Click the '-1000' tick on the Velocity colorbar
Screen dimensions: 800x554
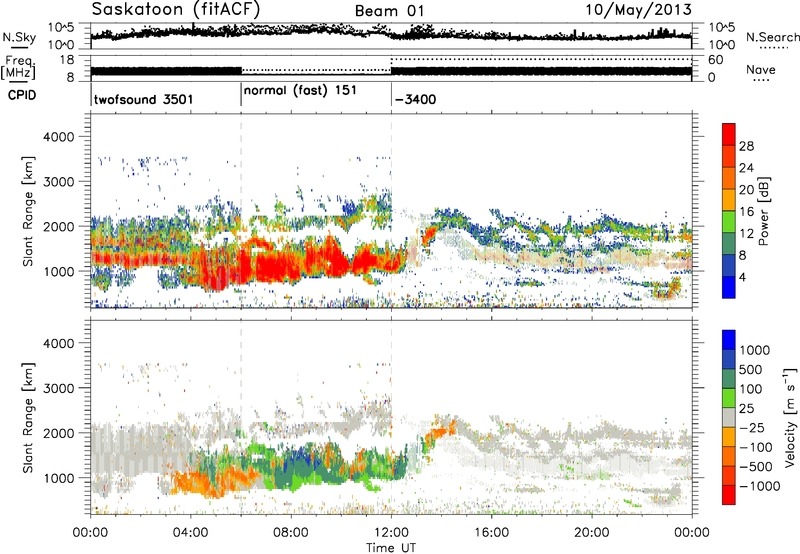[x=760, y=486]
